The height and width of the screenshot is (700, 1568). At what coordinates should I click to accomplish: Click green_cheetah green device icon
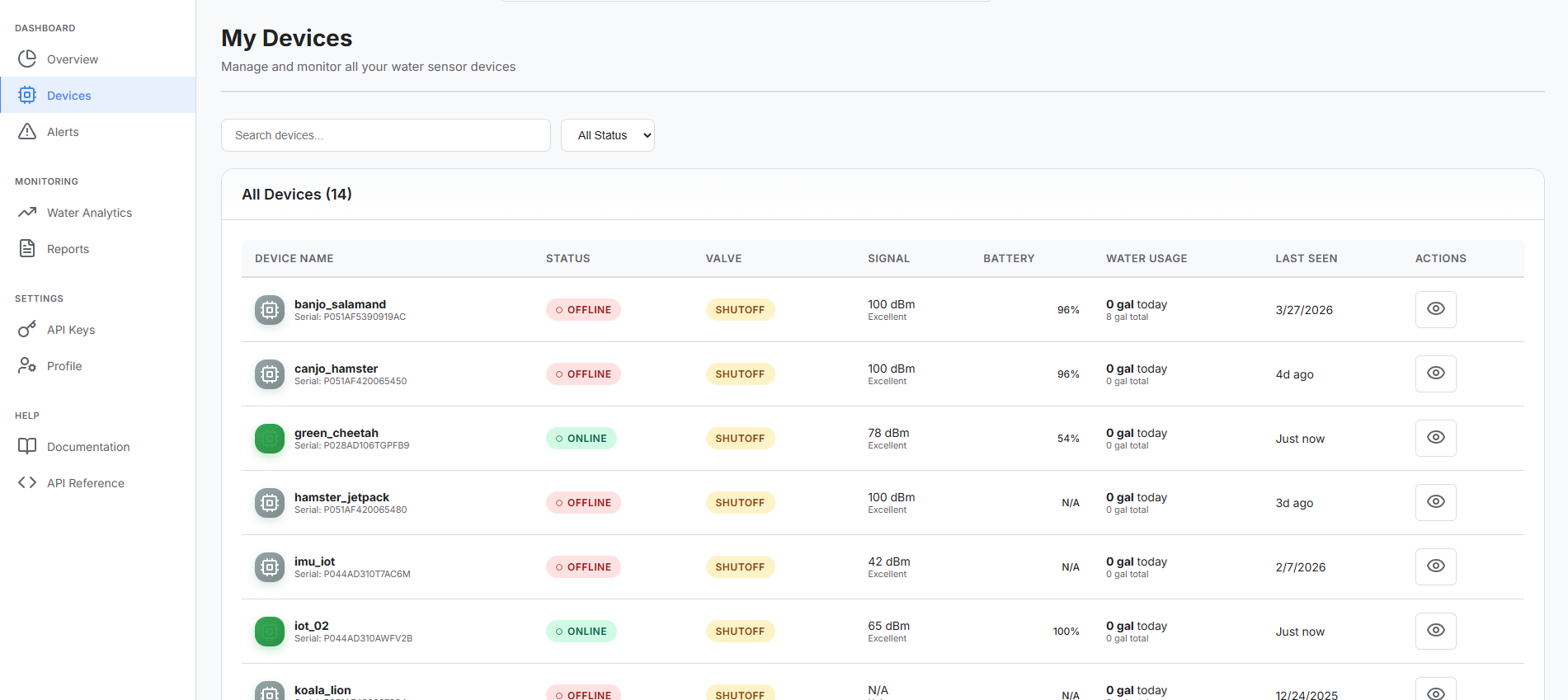tap(270, 439)
